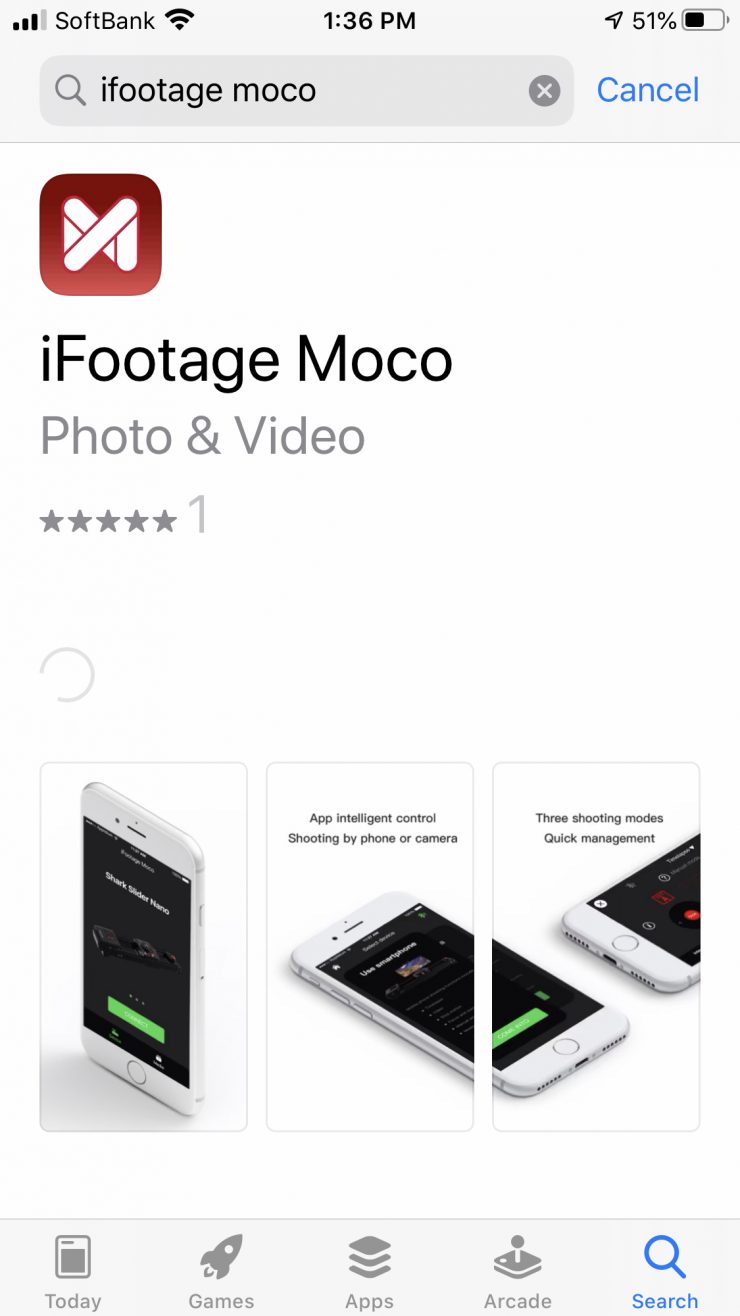Tap the five-star rating
Screen dimensions: 740x1316
[x=108, y=520]
